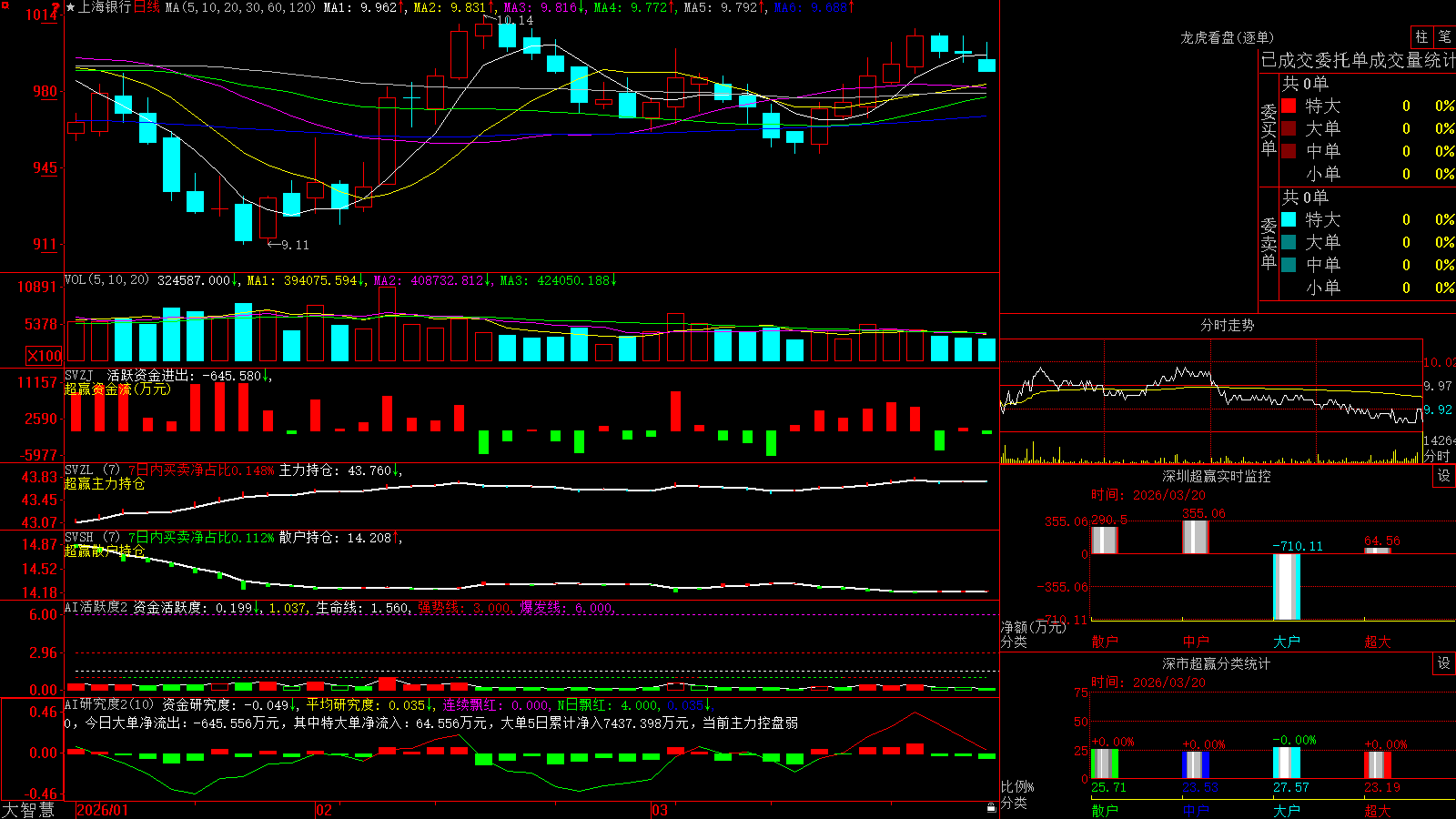Click the SVZL indicator name
The width and height of the screenshot is (1456, 819).
click(79, 470)
